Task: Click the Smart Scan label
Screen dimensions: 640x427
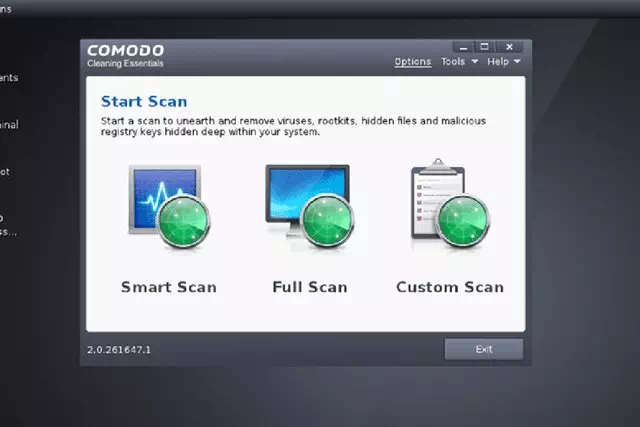Action: click(x=169, y=287)
